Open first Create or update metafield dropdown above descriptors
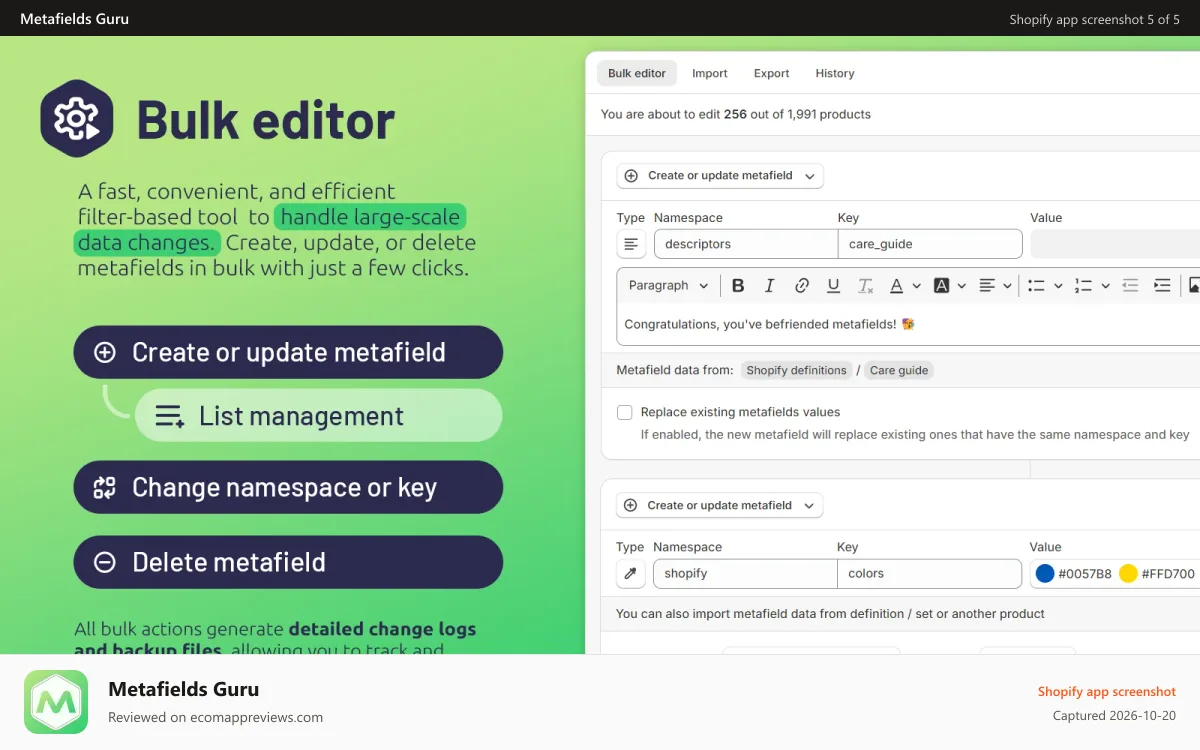 point(720,176)
